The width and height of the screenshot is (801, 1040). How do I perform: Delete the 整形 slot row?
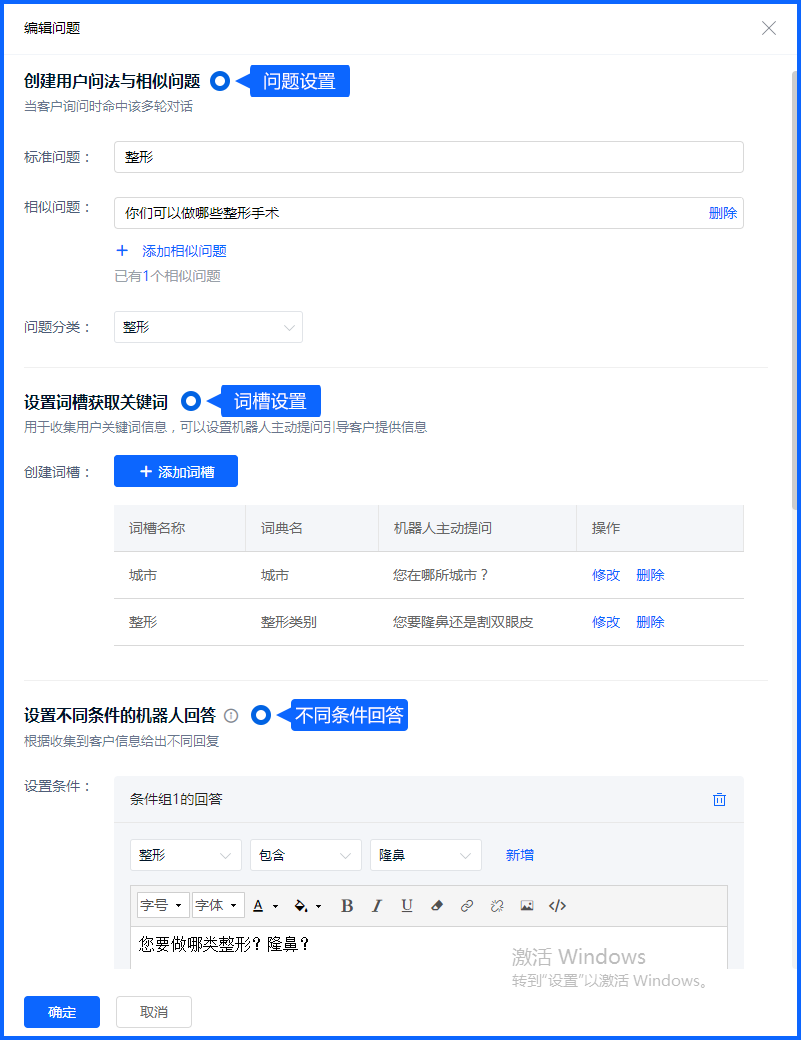(650, 622)
